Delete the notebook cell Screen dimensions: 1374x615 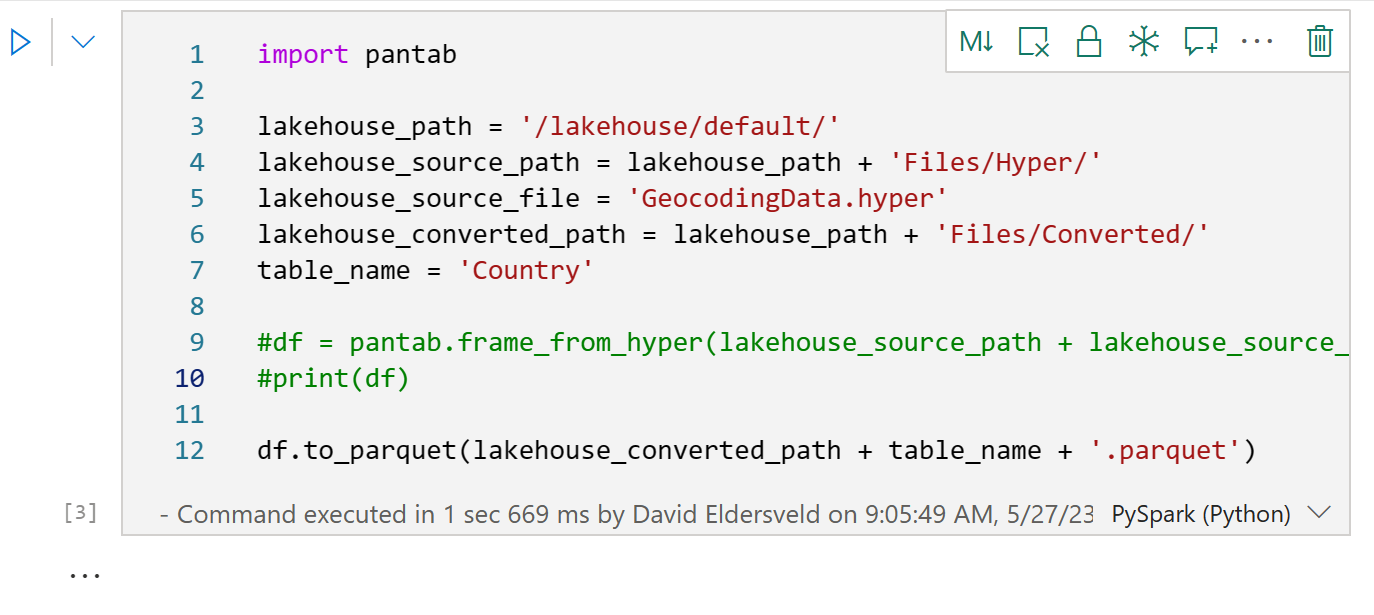pos(1318,41)
